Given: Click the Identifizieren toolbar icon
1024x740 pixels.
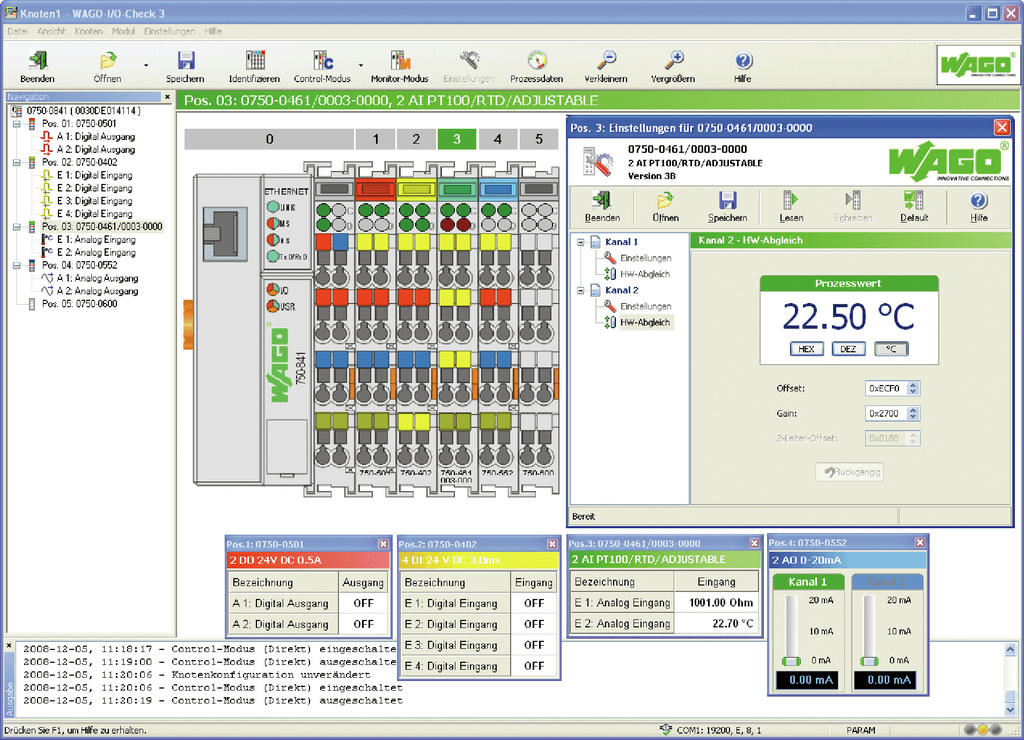Looking at the screenshot, I should click(254, 62).
